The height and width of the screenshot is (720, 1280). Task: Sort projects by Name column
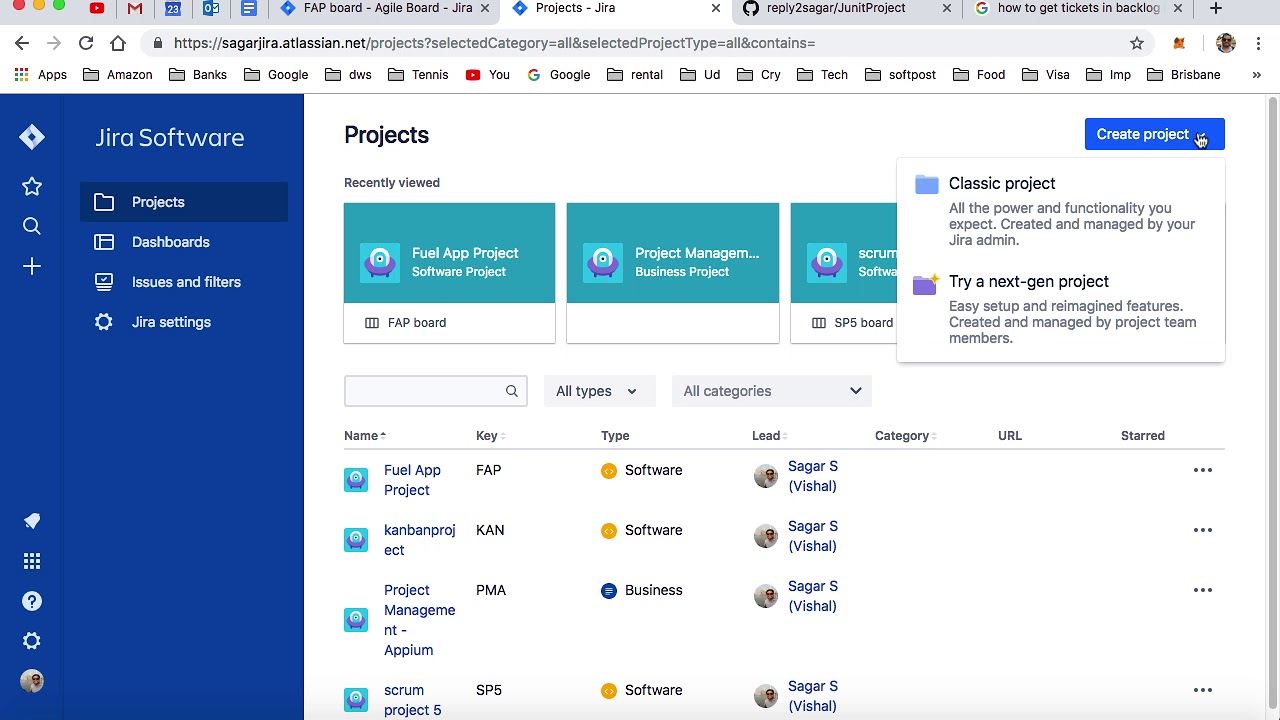pyautogui.click(x=365, y=436)
